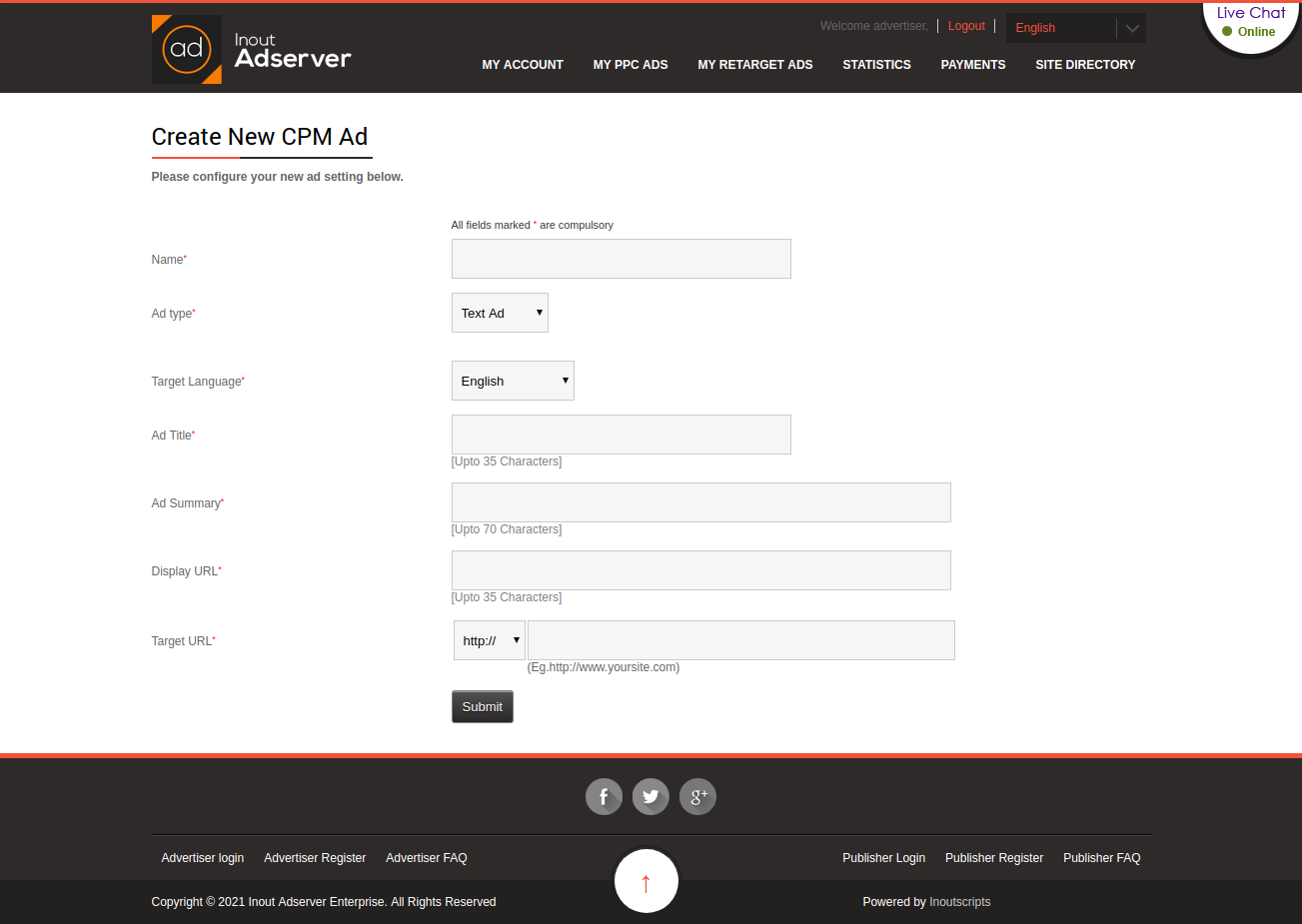
Task: Go to PAYMENTS menu
Action: 973,65
